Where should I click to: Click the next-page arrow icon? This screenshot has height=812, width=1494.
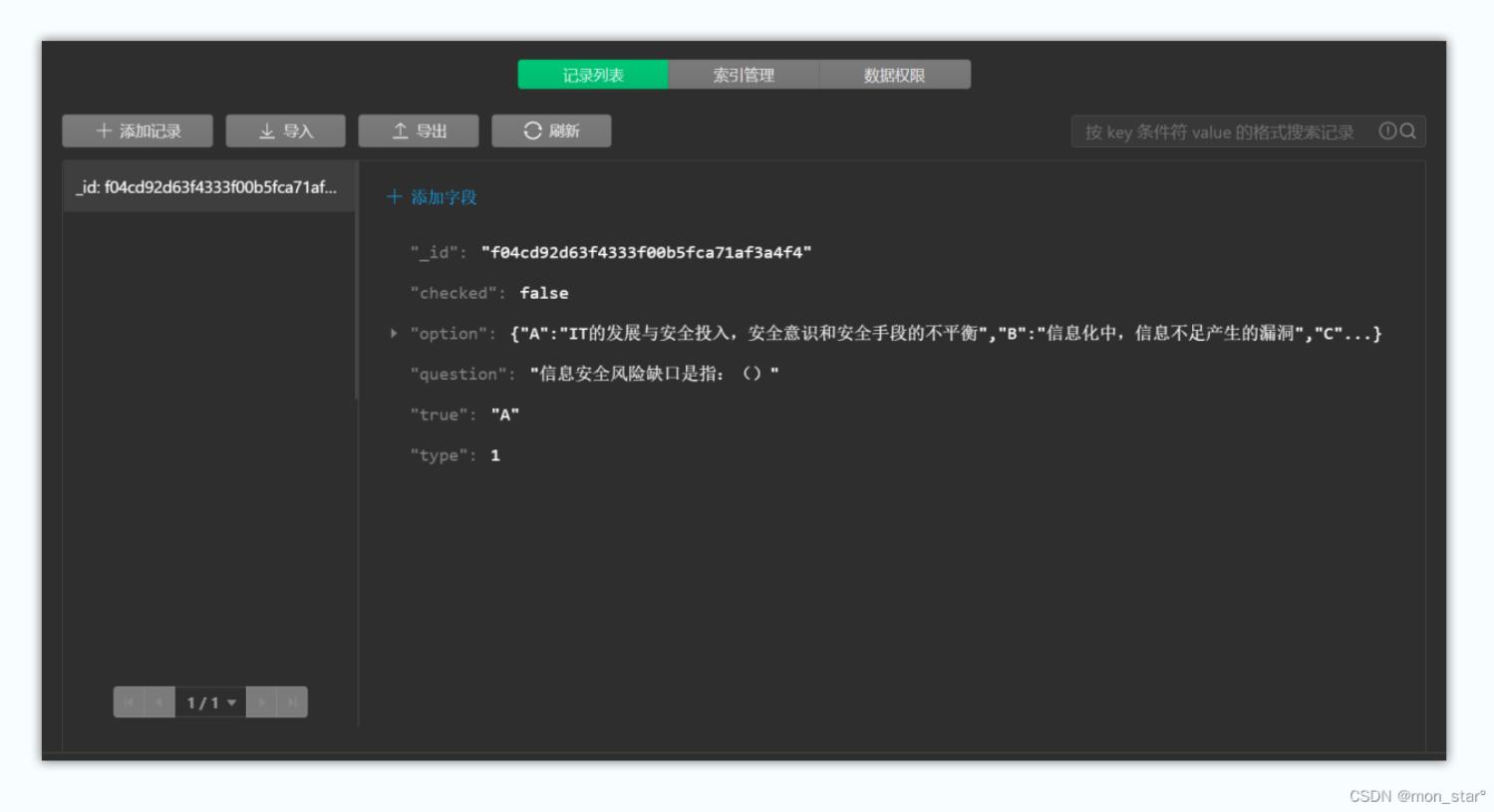[x=263, y=701]
